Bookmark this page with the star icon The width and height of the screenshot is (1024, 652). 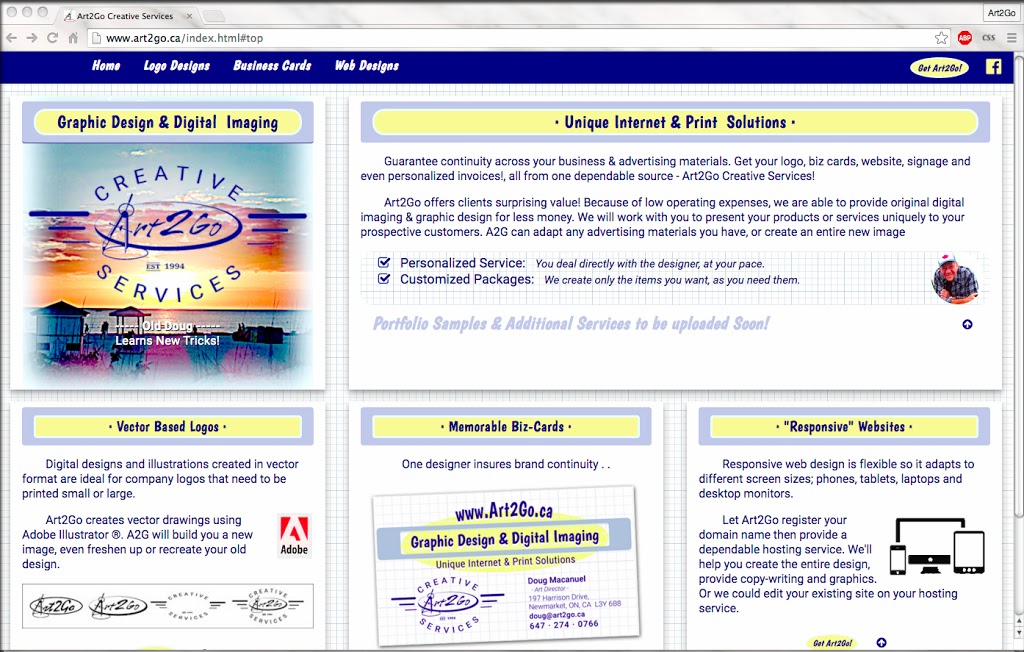(941, 38)
